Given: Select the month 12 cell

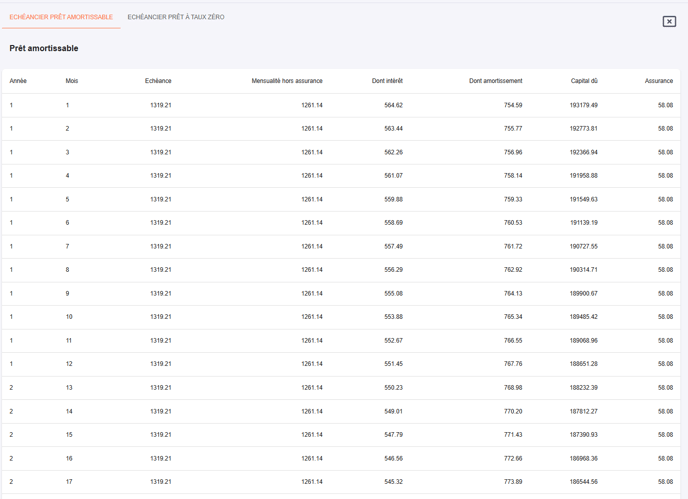Looking at the screenshot, I should [x=69, y=364].
